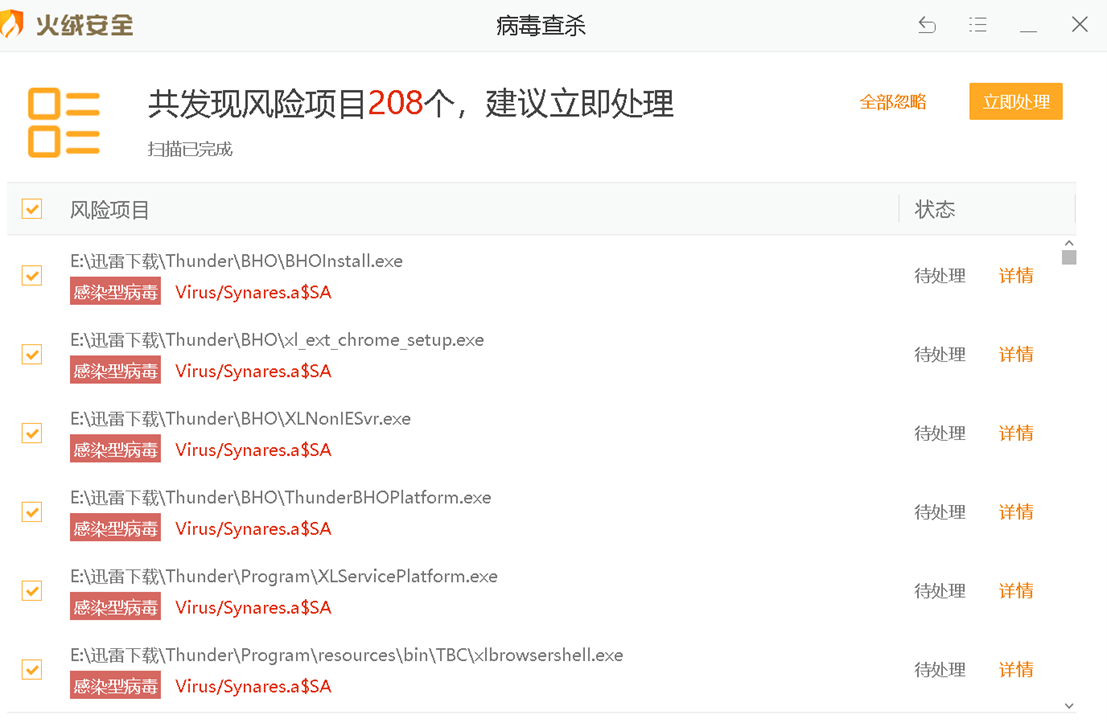Uncheck the XLNonIESvr.exe risk item

coord(32,433)
